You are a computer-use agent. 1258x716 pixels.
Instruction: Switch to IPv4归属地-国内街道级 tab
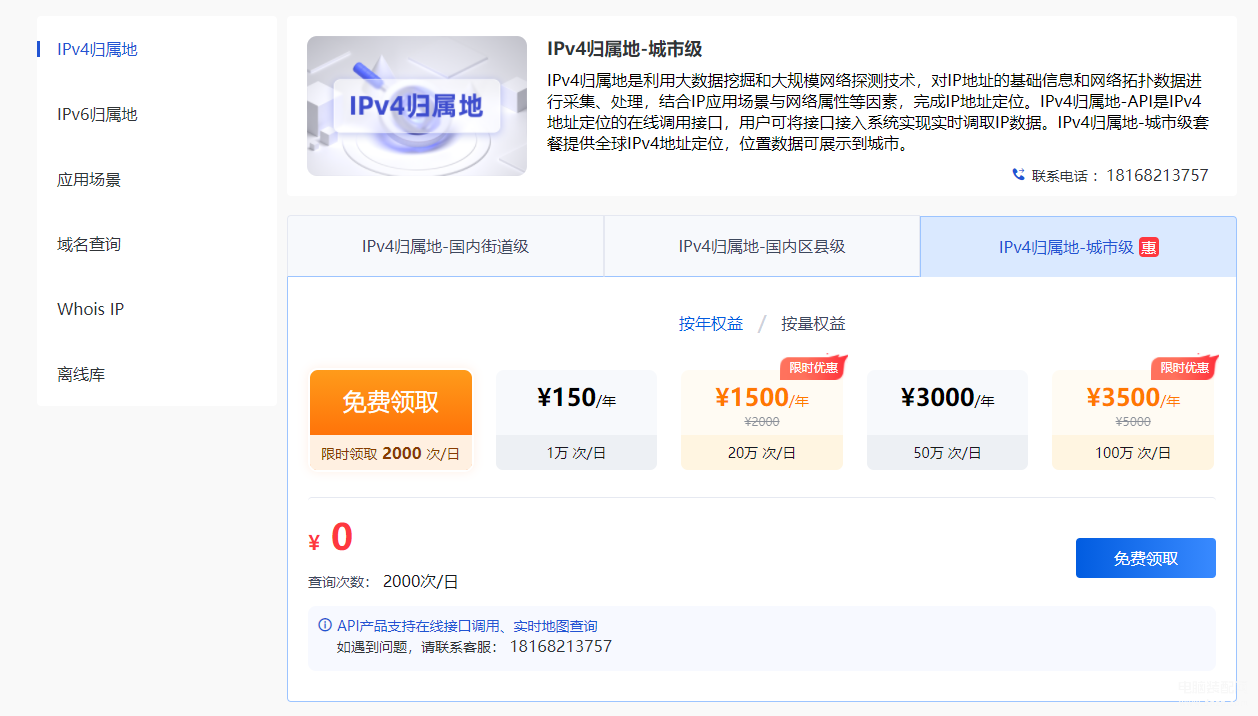445,246
